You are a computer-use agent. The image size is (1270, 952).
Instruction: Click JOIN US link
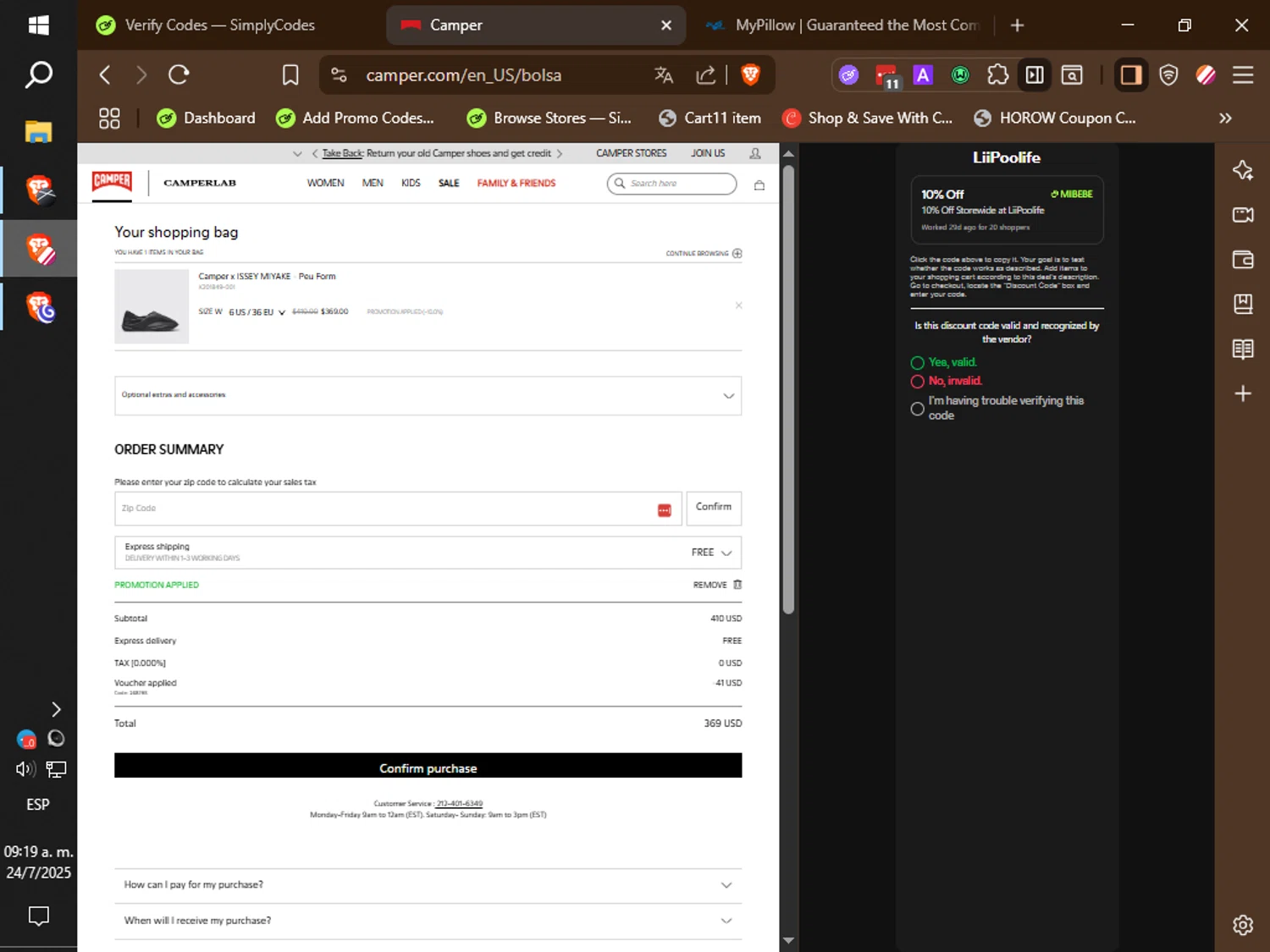click(x=708, y=153)
